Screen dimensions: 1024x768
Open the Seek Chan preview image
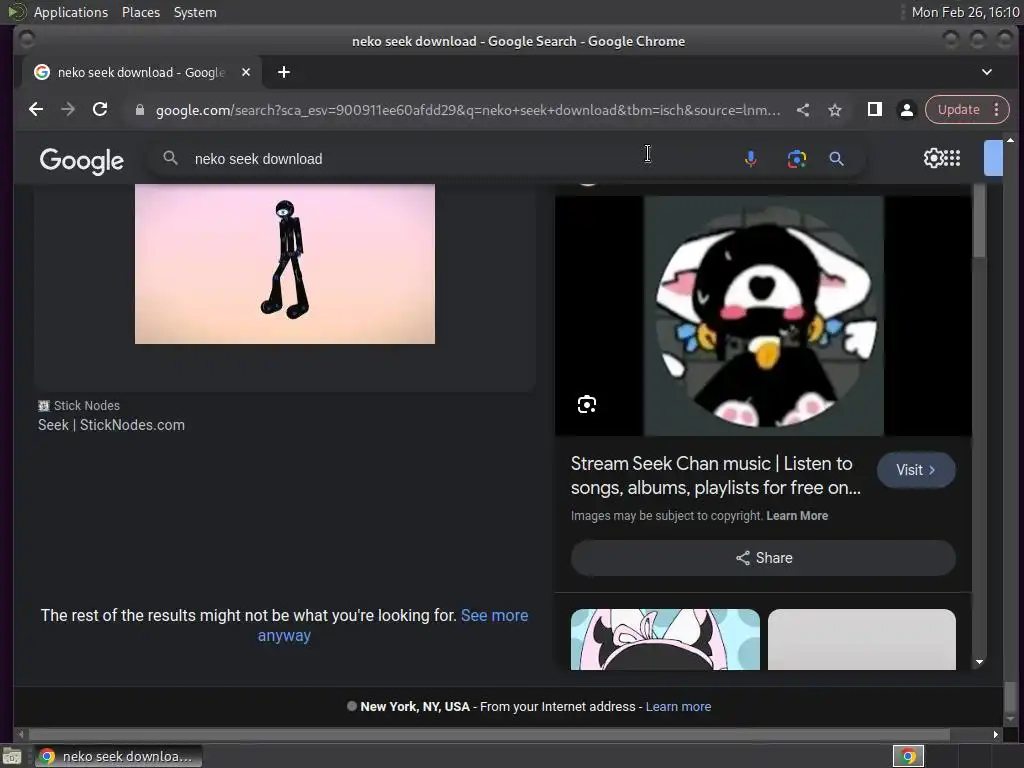tap(763, 316)
